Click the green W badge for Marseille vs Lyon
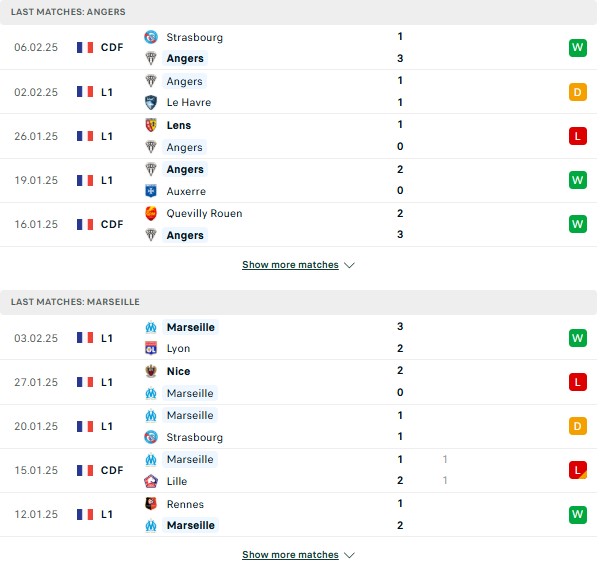 (x=577, y=338)
